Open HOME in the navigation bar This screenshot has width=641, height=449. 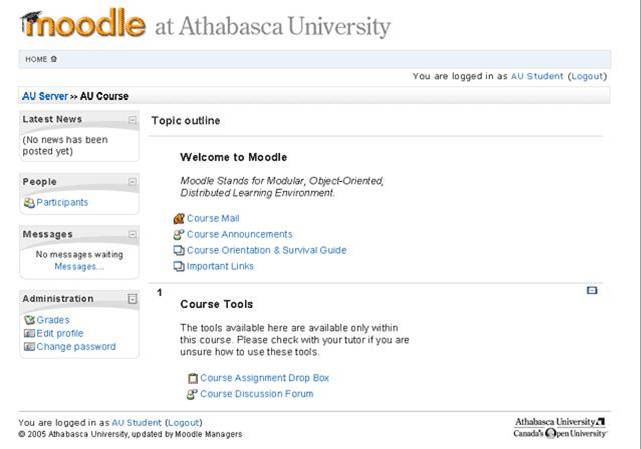click(36, 59)
